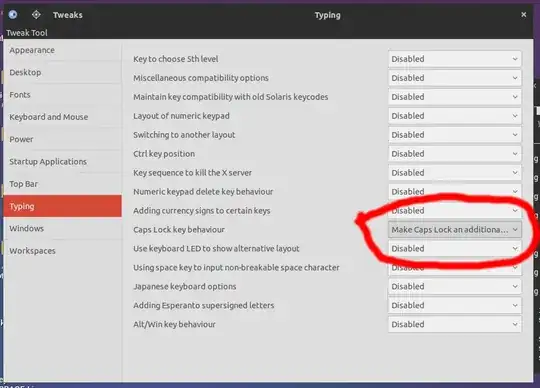Click the Tweak Tool label
The width and height of the screenshot is (540, 388).
pyautogui.click(x=27, y=33)
